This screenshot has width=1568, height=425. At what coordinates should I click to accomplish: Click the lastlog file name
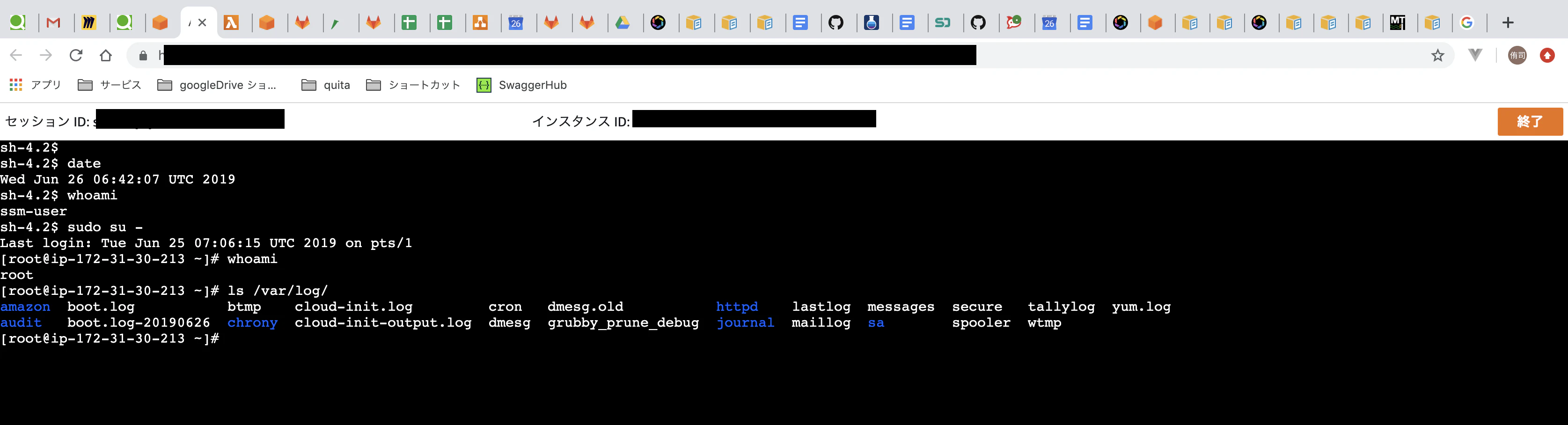click(x=821, y=306)
